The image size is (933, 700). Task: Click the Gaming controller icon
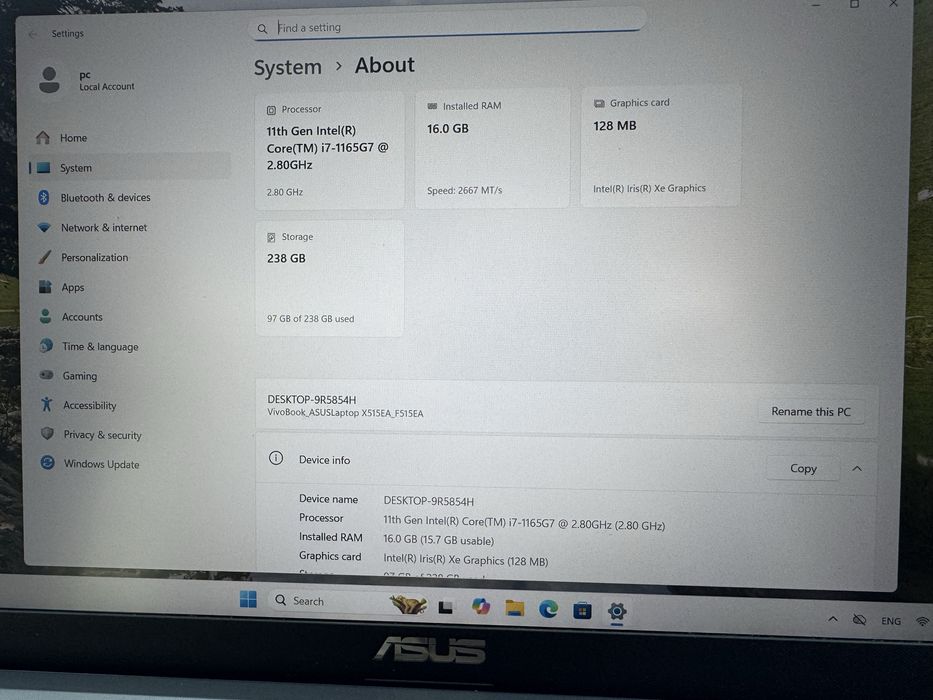[x=46, y=375]
